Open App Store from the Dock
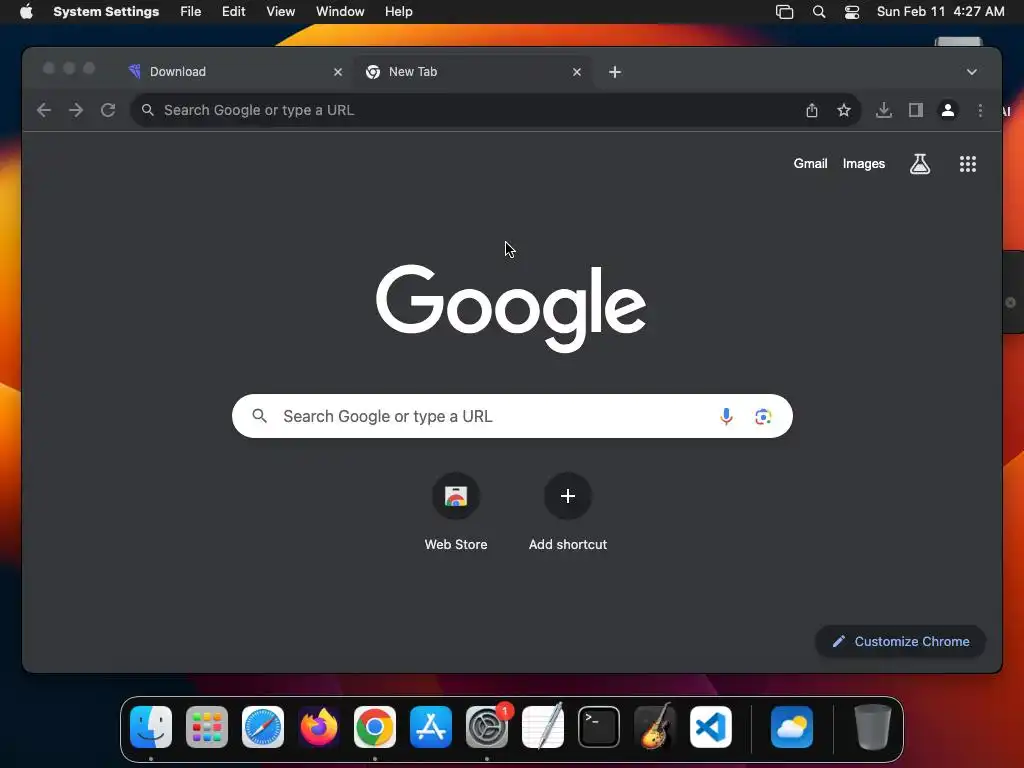This screenshot has width=1024, height=768. [430, 727]
